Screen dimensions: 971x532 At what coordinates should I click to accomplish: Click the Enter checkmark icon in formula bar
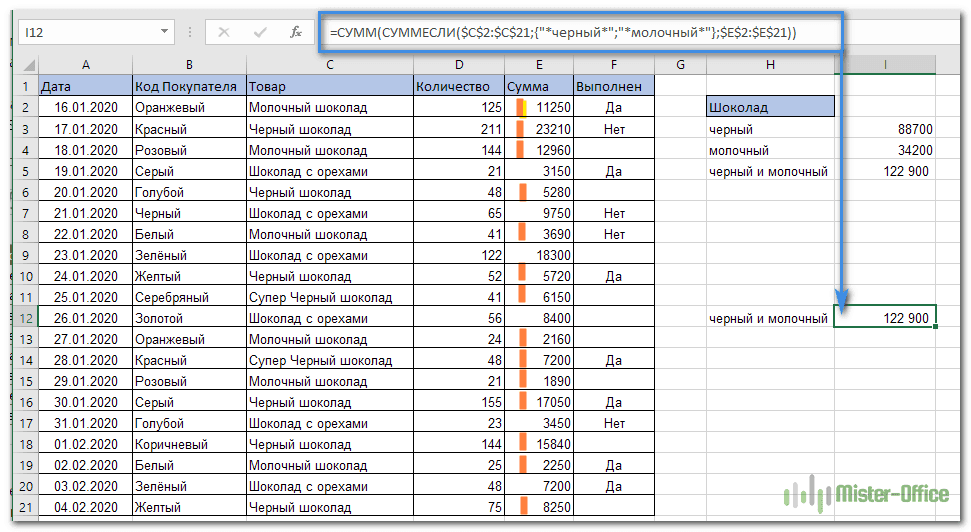(x=260, y=32)
